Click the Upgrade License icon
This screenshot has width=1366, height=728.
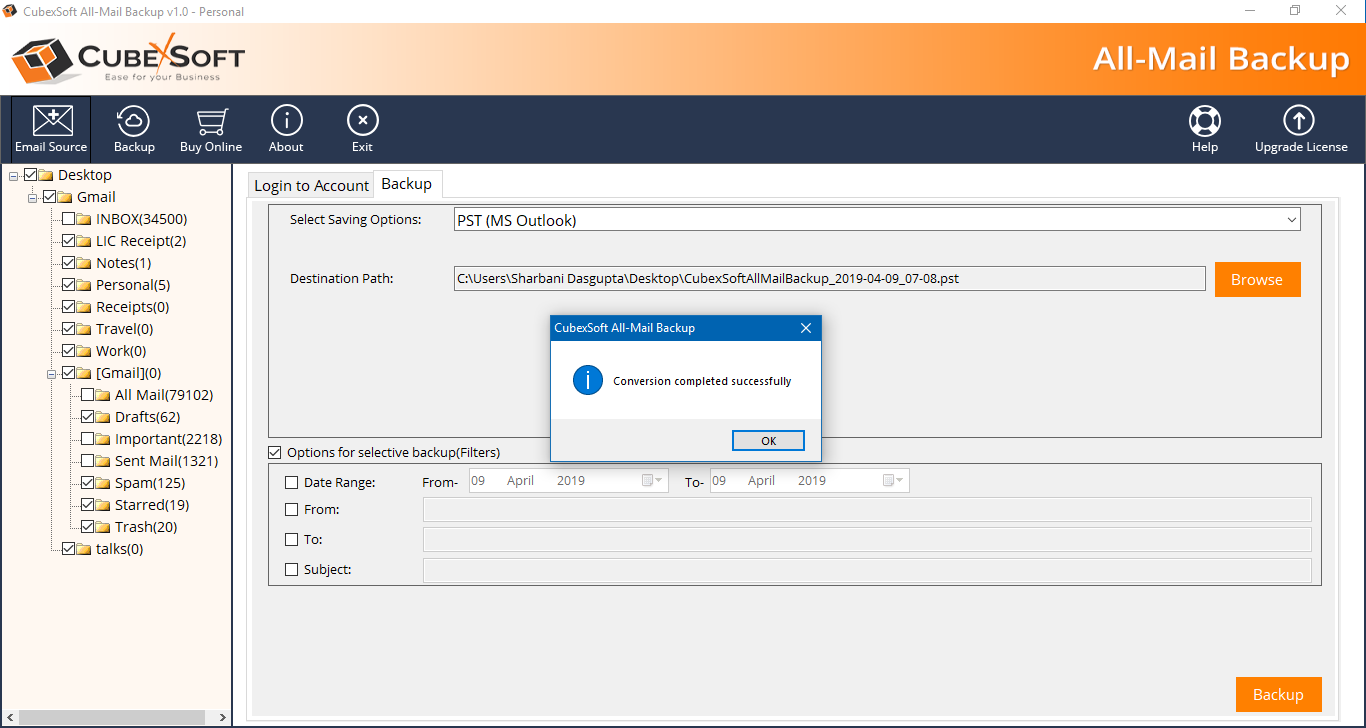click(x=1300, y=129)
